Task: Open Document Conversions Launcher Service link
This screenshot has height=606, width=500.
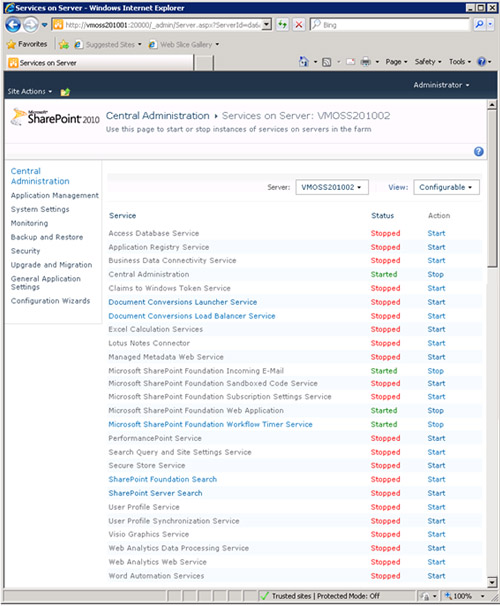Action: [x=182, y=302]
